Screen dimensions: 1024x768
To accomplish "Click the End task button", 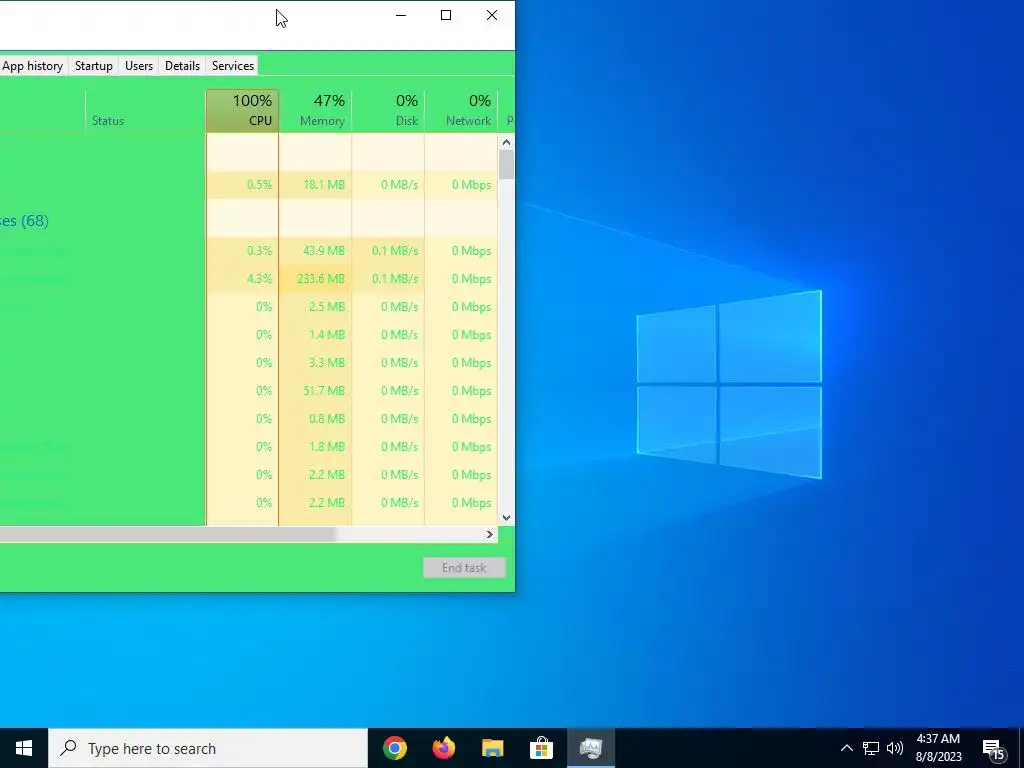I will pyautogui.click(x=464, y=568).
